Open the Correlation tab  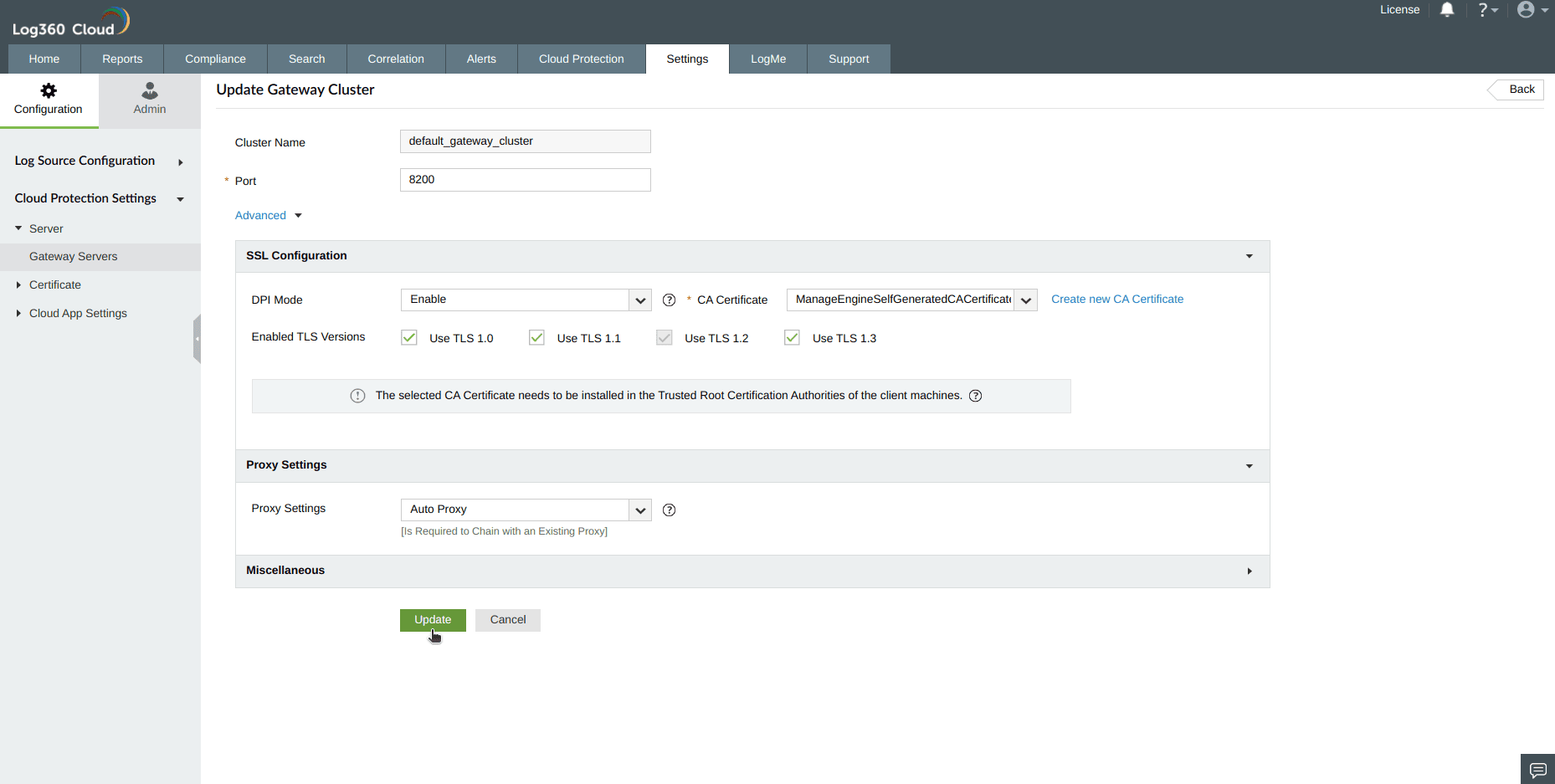point(396,59)
